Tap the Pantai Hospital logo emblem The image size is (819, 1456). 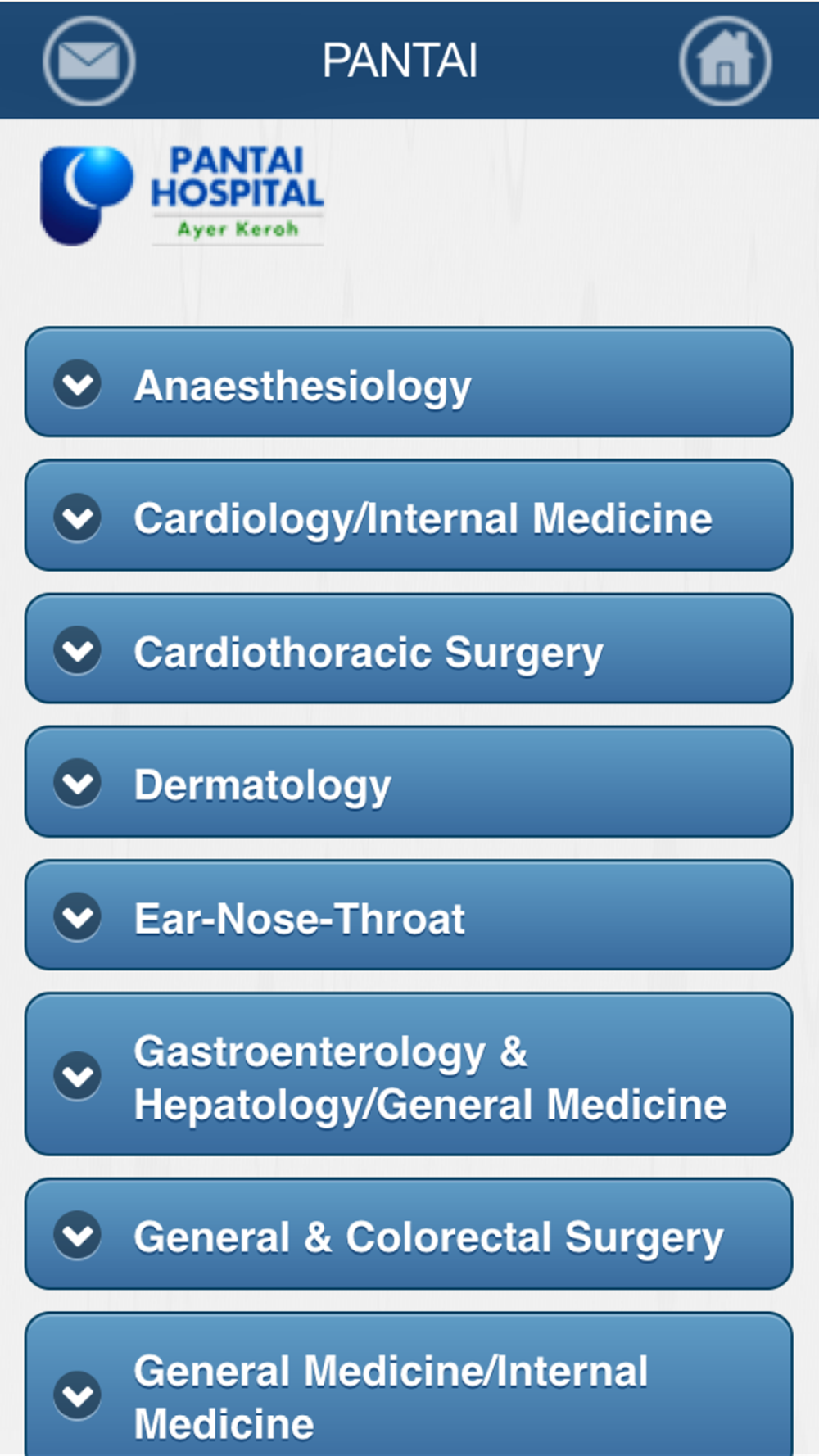86,196
